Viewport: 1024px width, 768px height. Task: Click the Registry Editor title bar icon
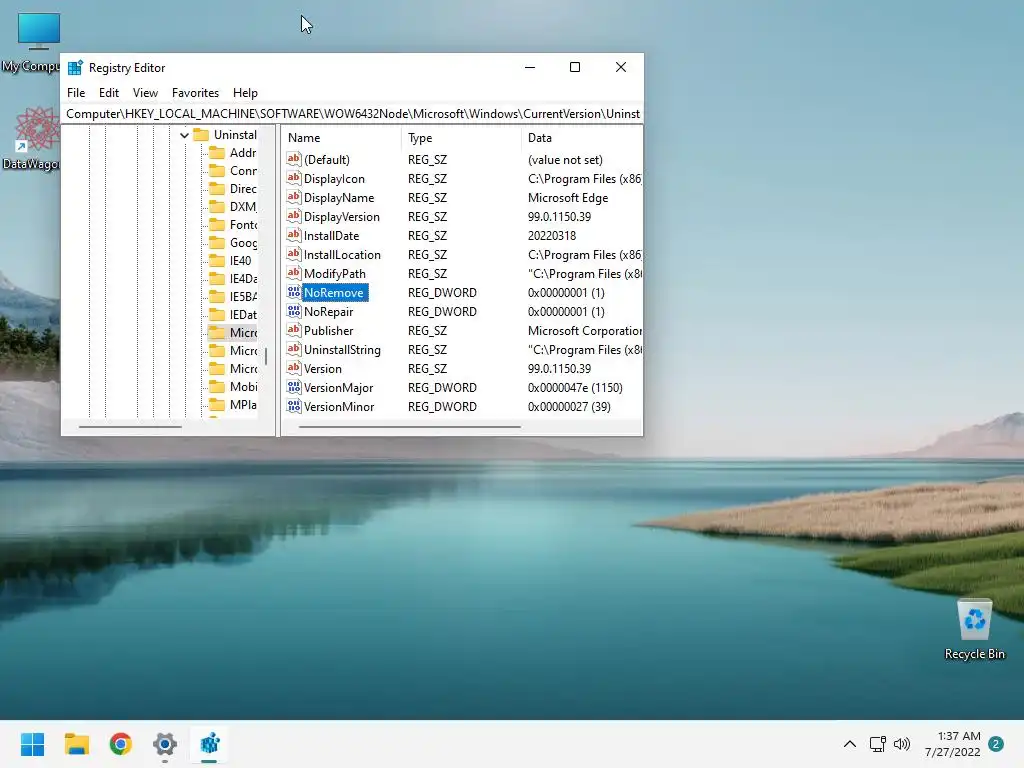(x=75, y=68)
